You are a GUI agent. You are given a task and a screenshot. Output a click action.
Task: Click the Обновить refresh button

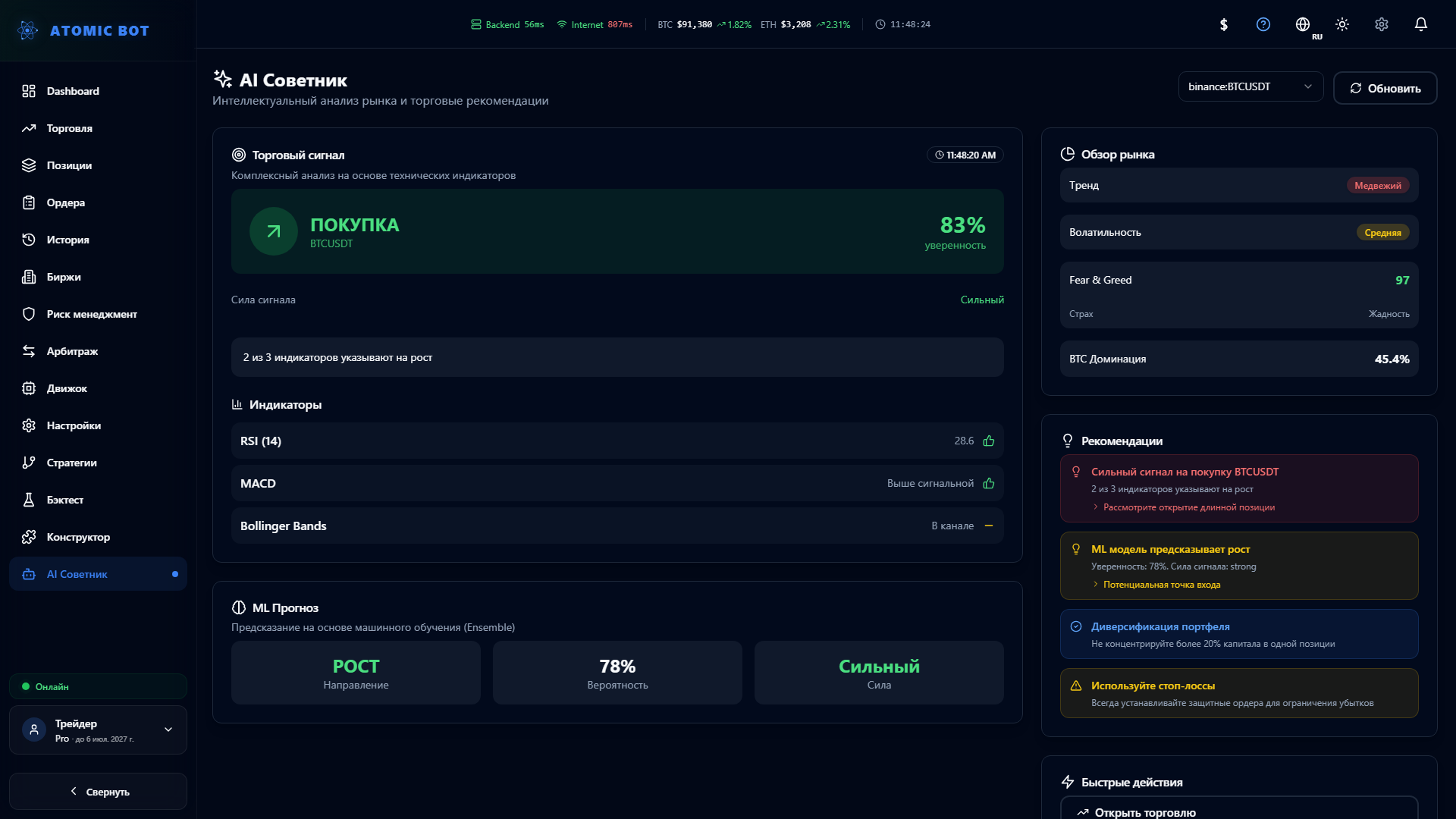[x=1385, y=88]
